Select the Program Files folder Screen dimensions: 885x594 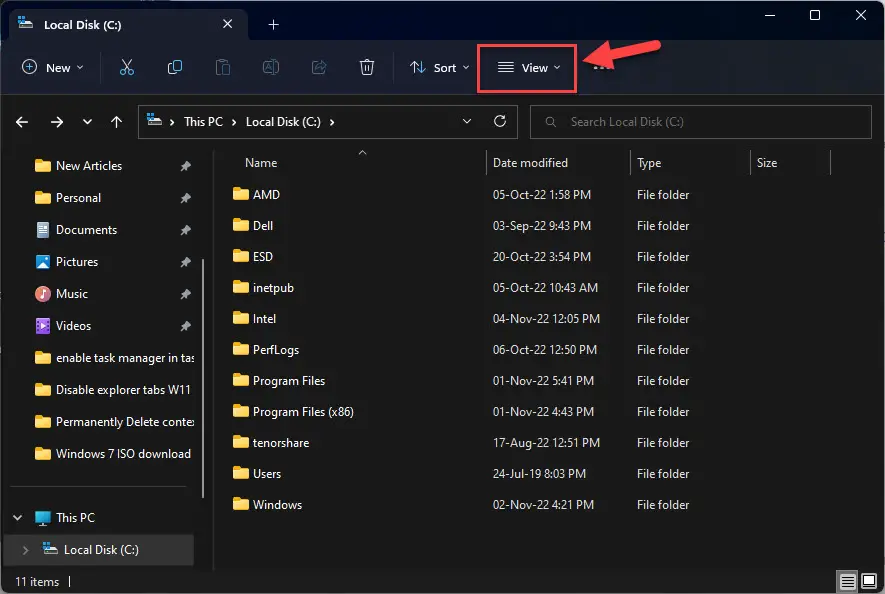[278, 381]
